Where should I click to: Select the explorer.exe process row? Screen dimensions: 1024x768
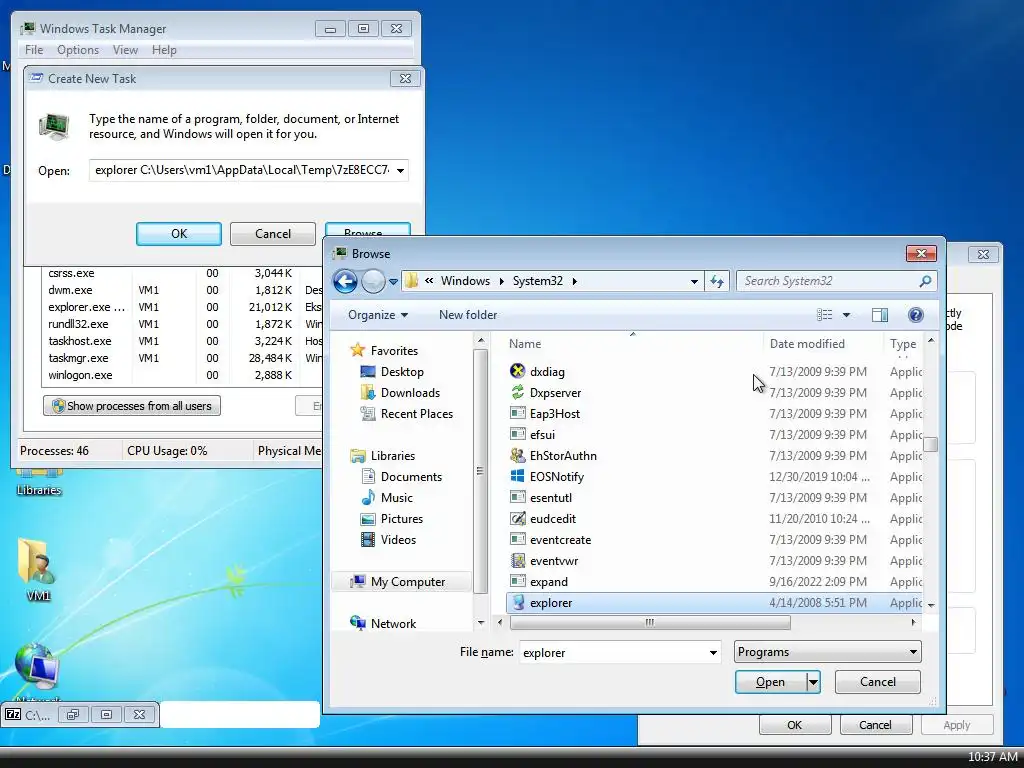coord(183,307)
